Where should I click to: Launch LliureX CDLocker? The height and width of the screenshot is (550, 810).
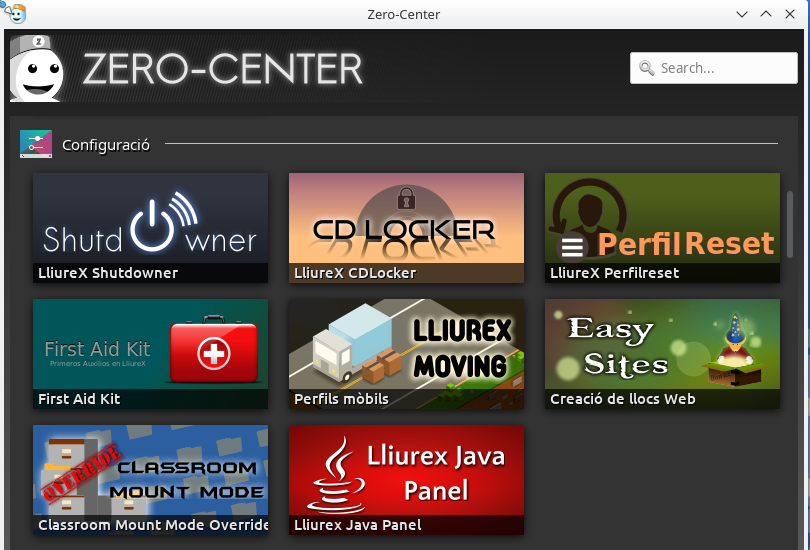[x=406, y=218]
